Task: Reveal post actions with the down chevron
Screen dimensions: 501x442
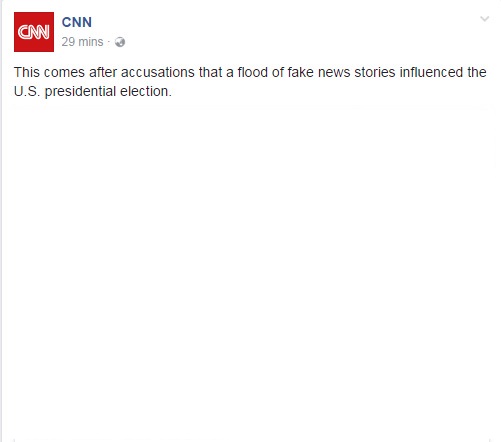Action: click(x=484, y=19)
